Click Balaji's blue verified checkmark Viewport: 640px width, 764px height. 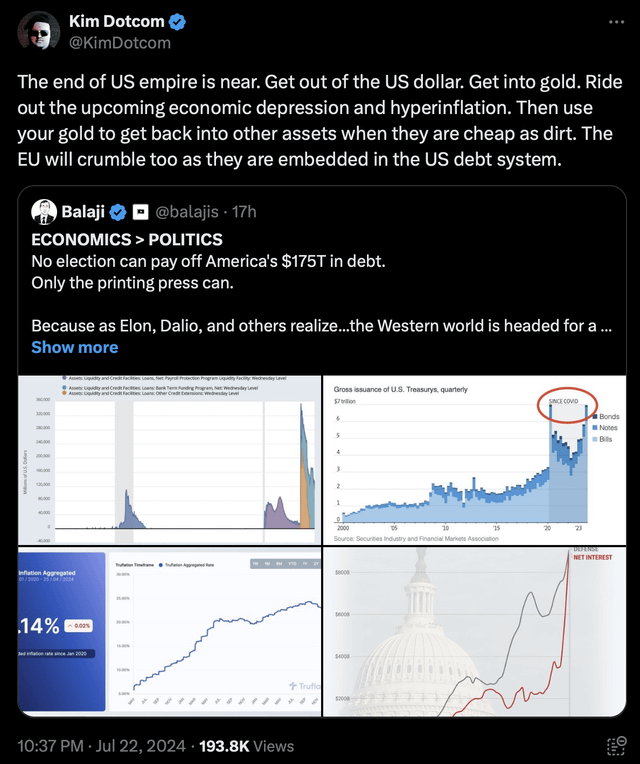click(117, 212)
